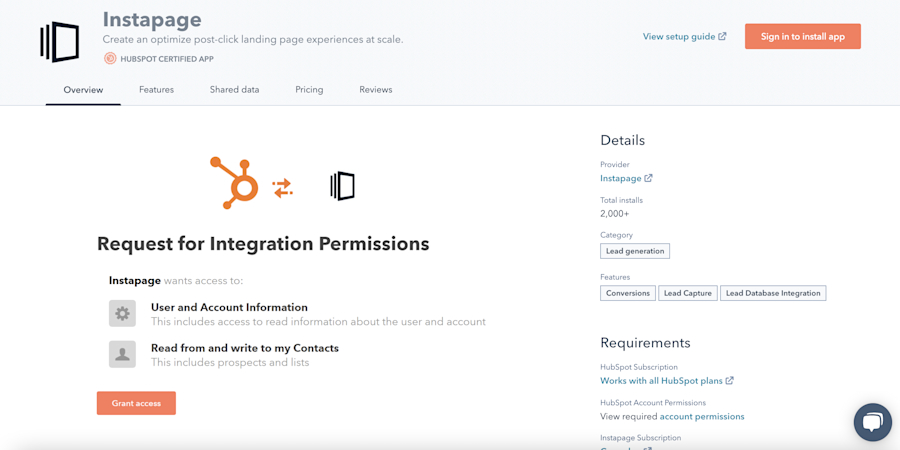This screenshot has height=450, width=900.
Task: Click the User and Account Information text
Action: pyautogui.click(x=229, y=307)
